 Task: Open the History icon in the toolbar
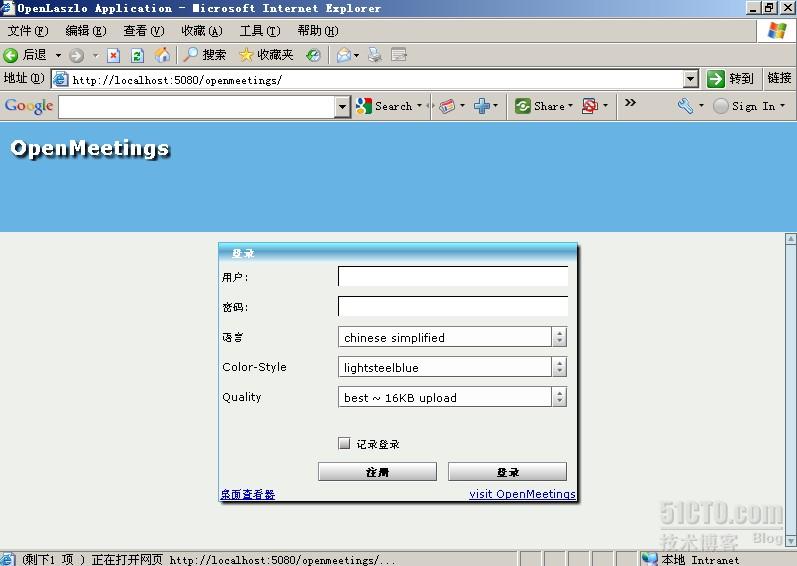[313, 55]
